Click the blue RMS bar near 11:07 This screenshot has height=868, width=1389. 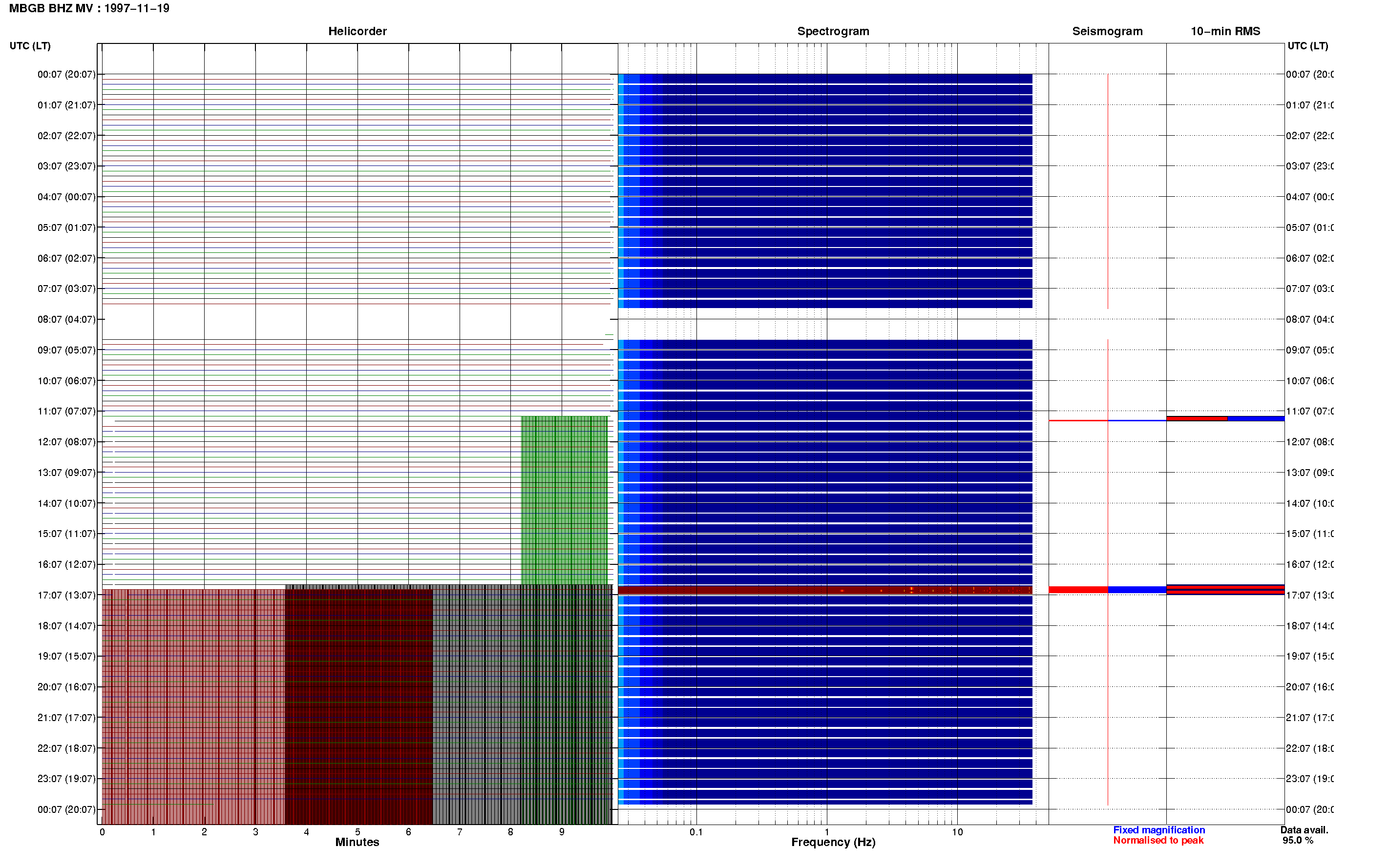click(x=1255, y=418)
